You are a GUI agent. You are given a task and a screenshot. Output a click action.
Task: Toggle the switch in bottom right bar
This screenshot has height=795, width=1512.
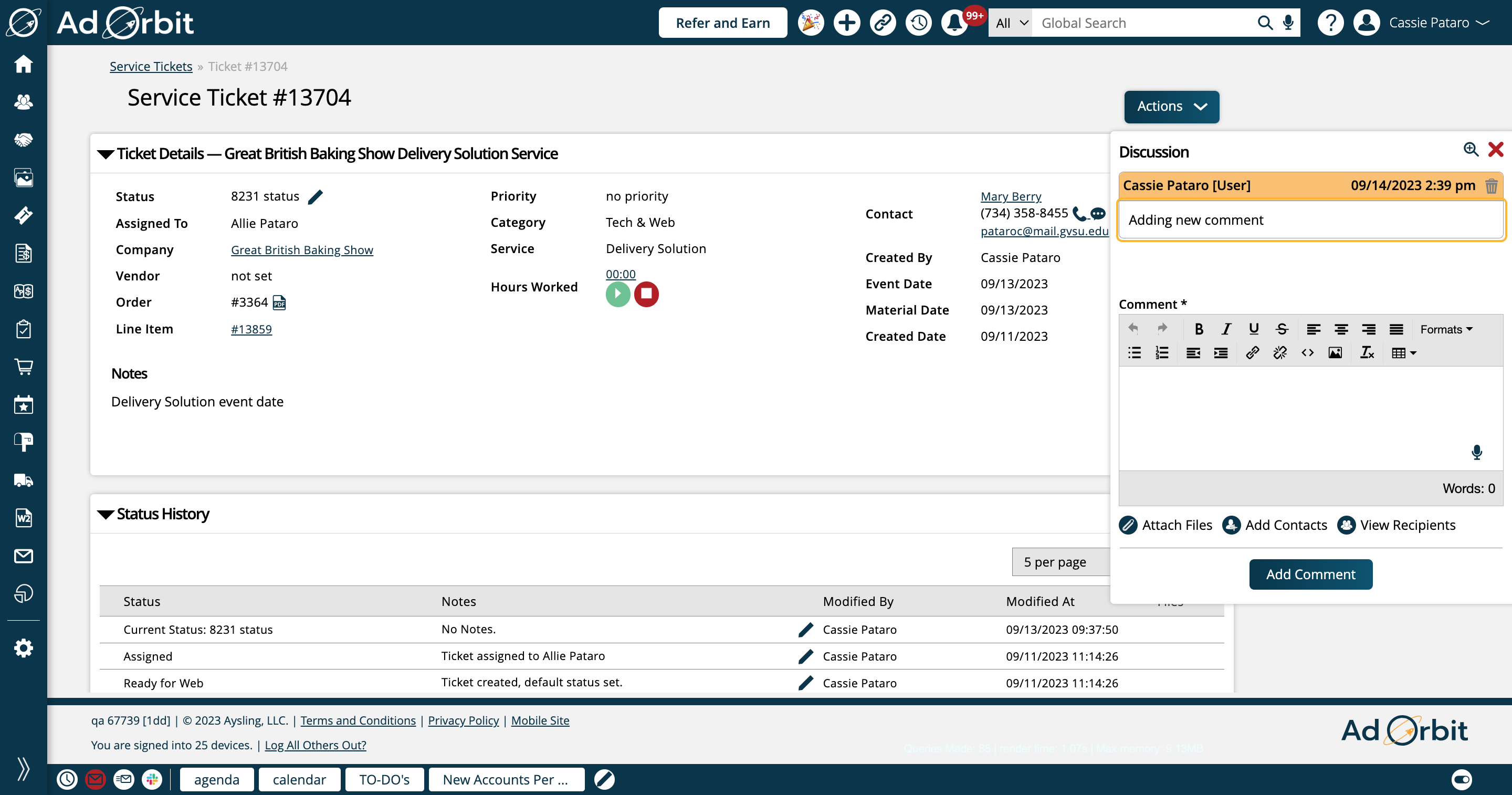coord(1462,779)
